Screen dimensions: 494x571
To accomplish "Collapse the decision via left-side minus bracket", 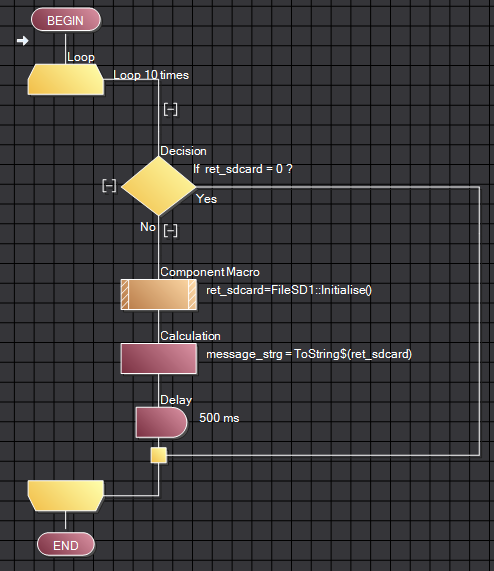I will (109, 186).
